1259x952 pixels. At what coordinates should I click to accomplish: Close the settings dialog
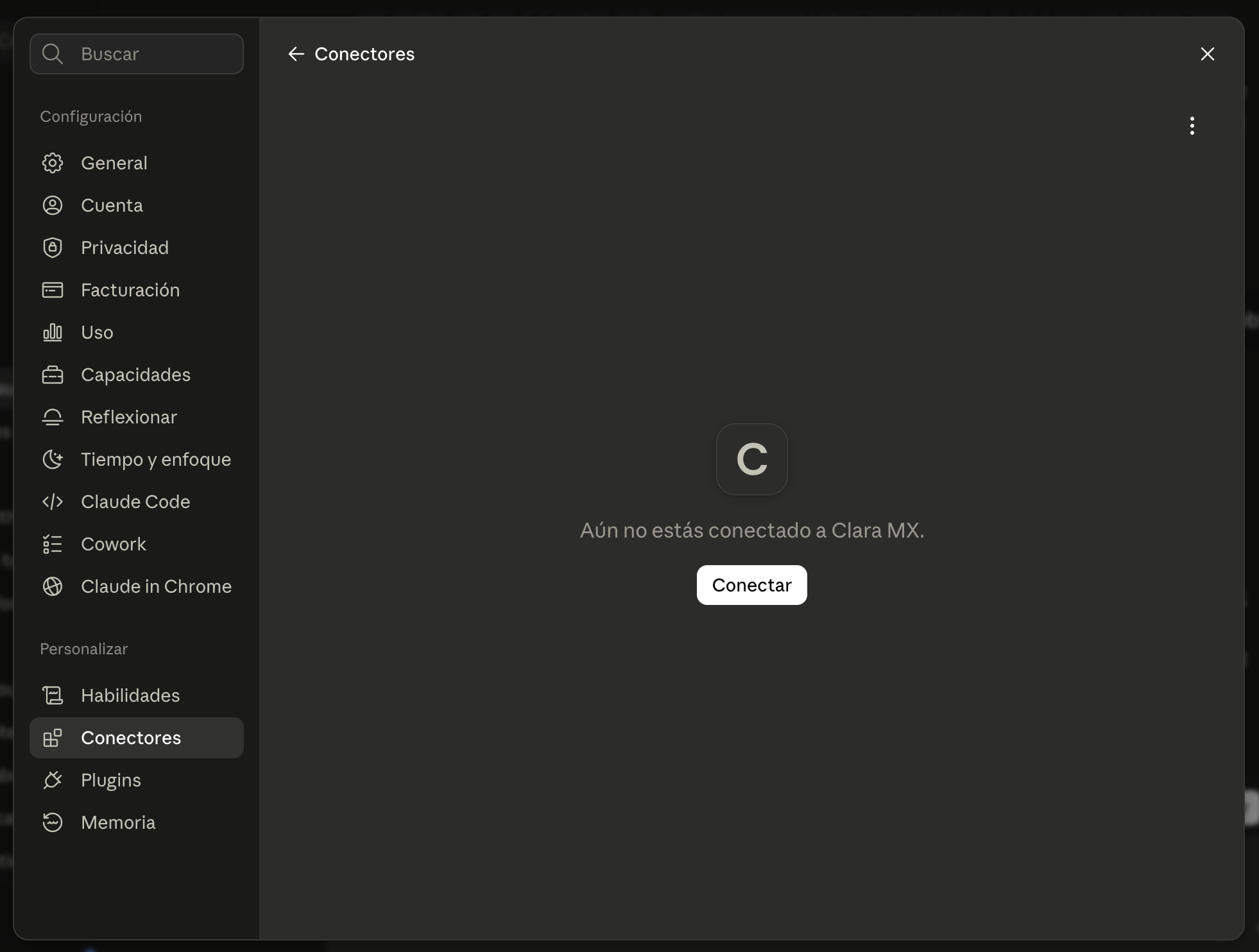[x=1208, y=54]
